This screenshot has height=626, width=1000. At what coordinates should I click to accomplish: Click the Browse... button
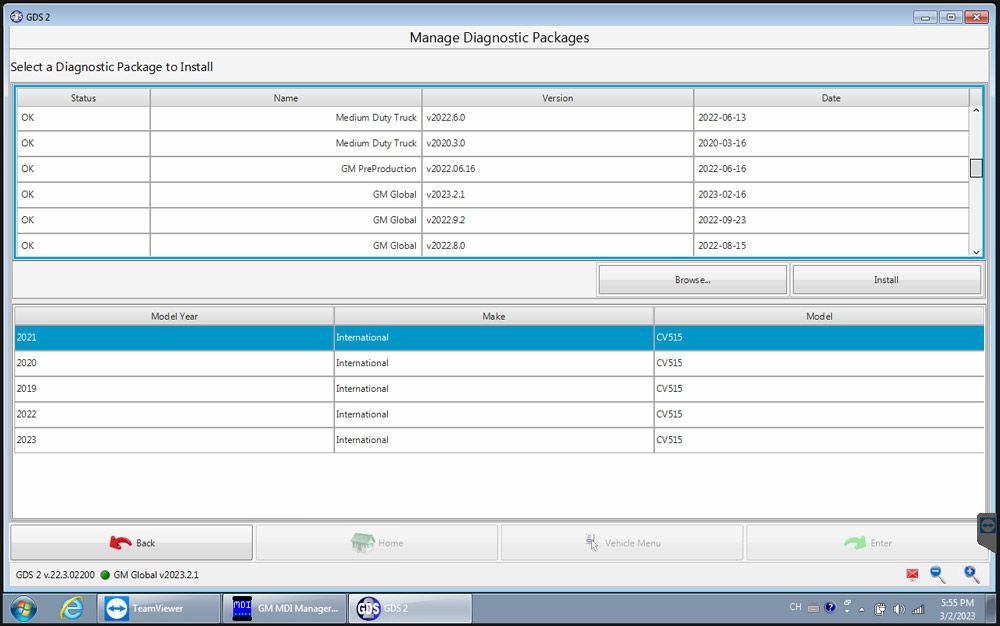tap(693, 280)
